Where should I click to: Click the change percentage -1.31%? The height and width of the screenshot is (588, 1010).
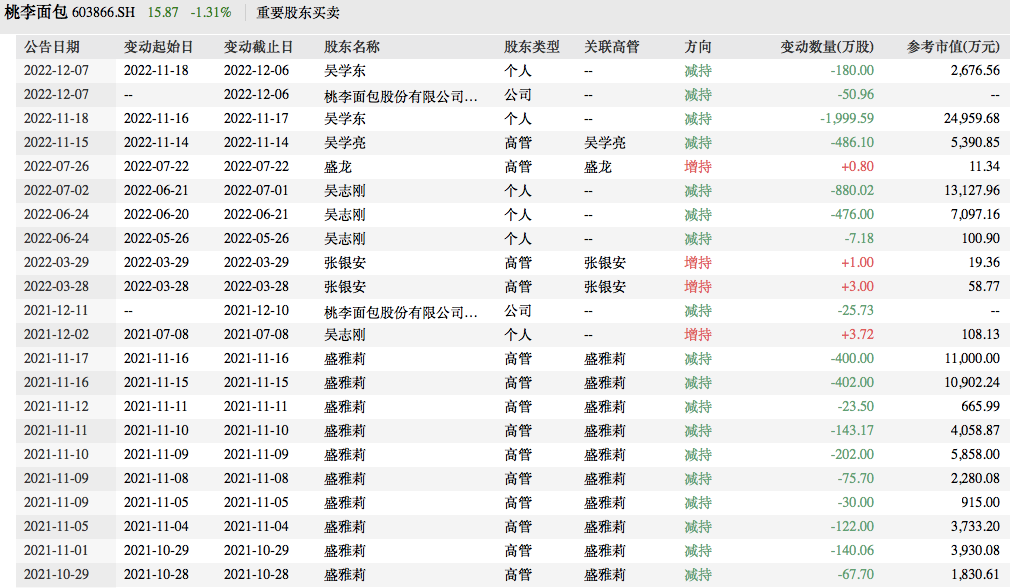(x=211, y=13)
